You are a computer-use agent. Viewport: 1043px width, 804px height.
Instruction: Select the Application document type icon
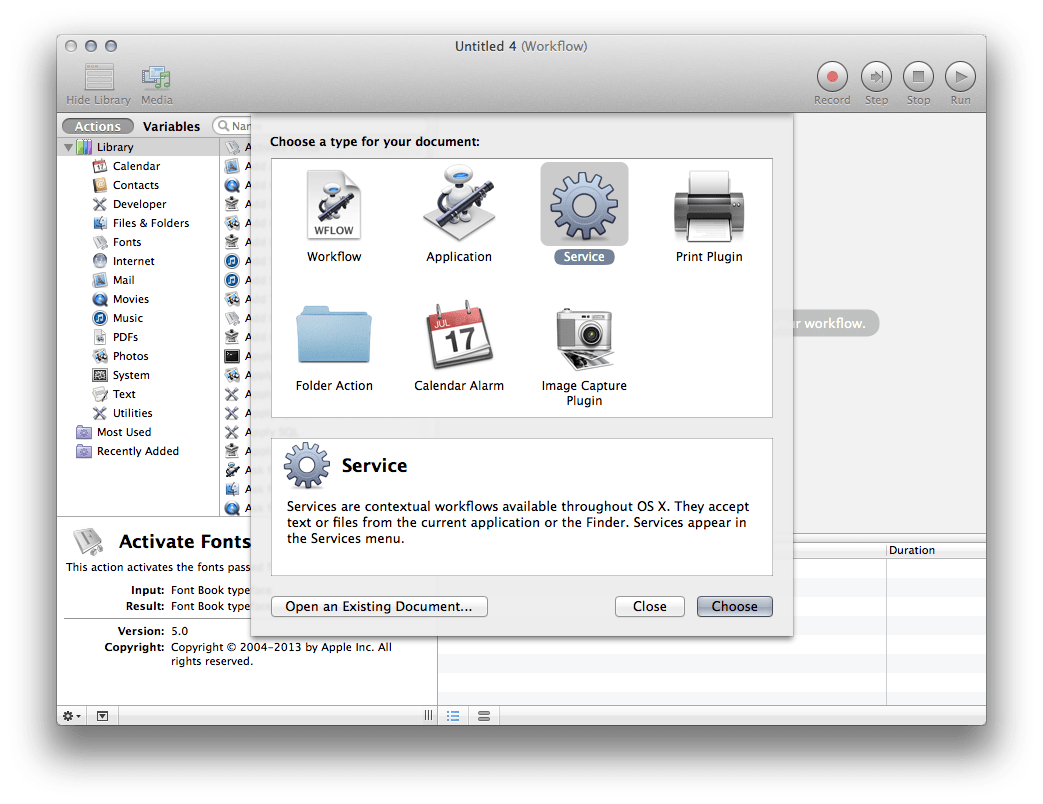tap(459, 204)
